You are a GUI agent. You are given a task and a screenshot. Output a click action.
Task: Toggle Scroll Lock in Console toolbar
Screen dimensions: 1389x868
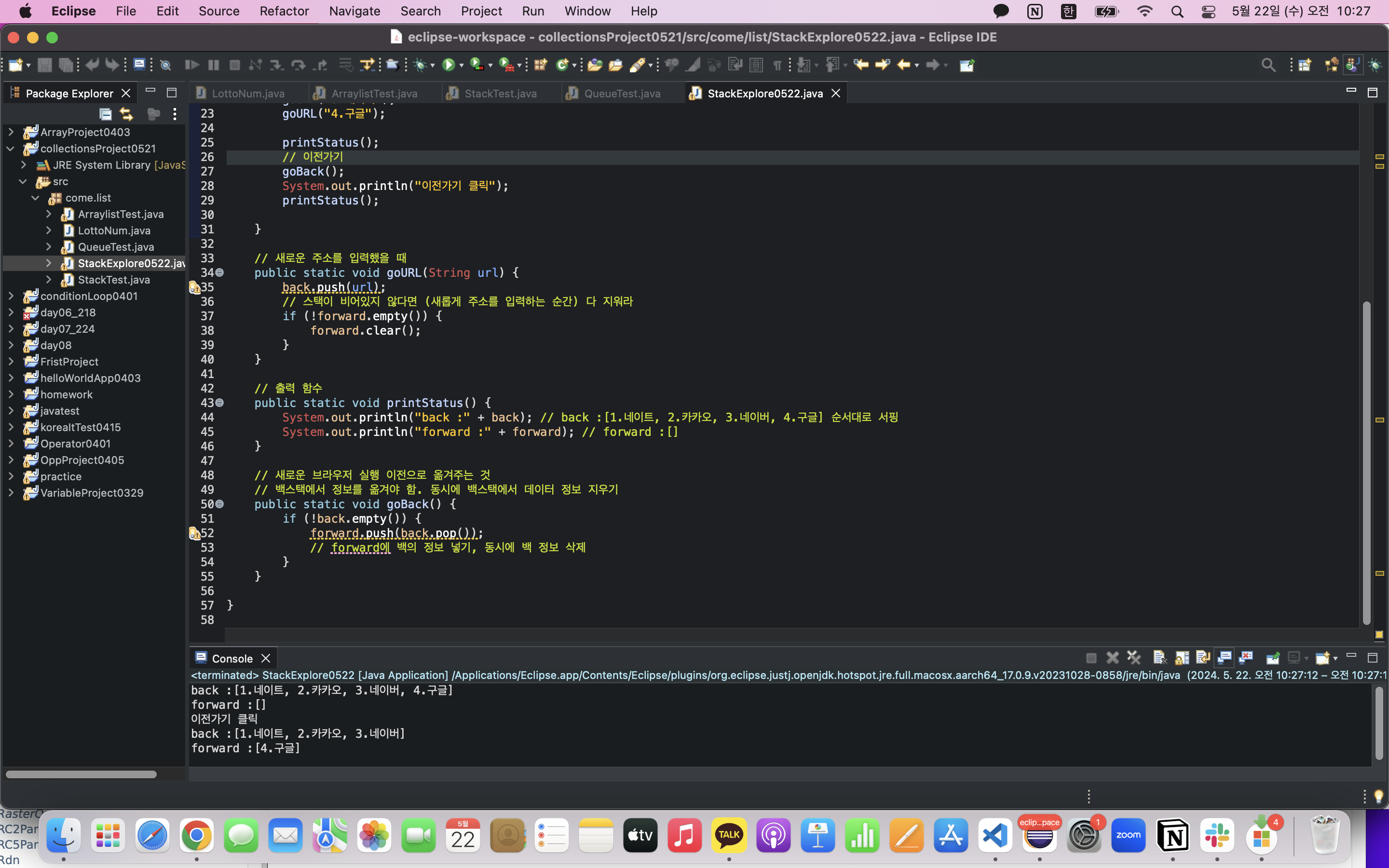pyautogui.click(x=1182, y=657)
